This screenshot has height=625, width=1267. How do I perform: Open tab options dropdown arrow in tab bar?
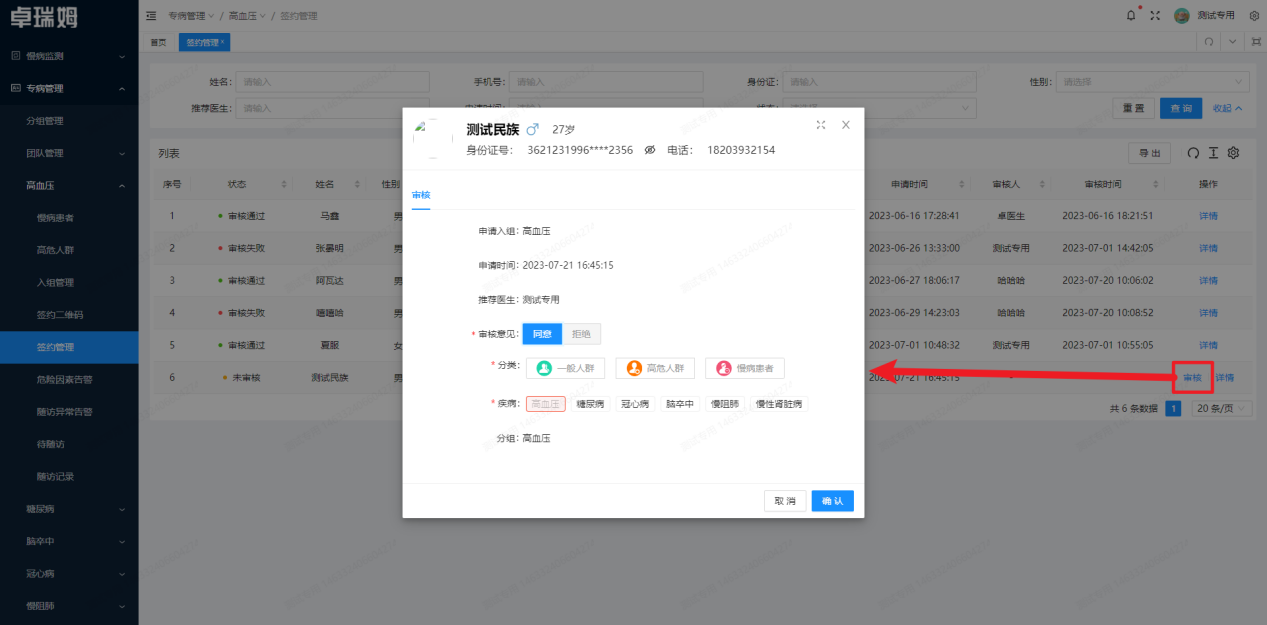1232,42
